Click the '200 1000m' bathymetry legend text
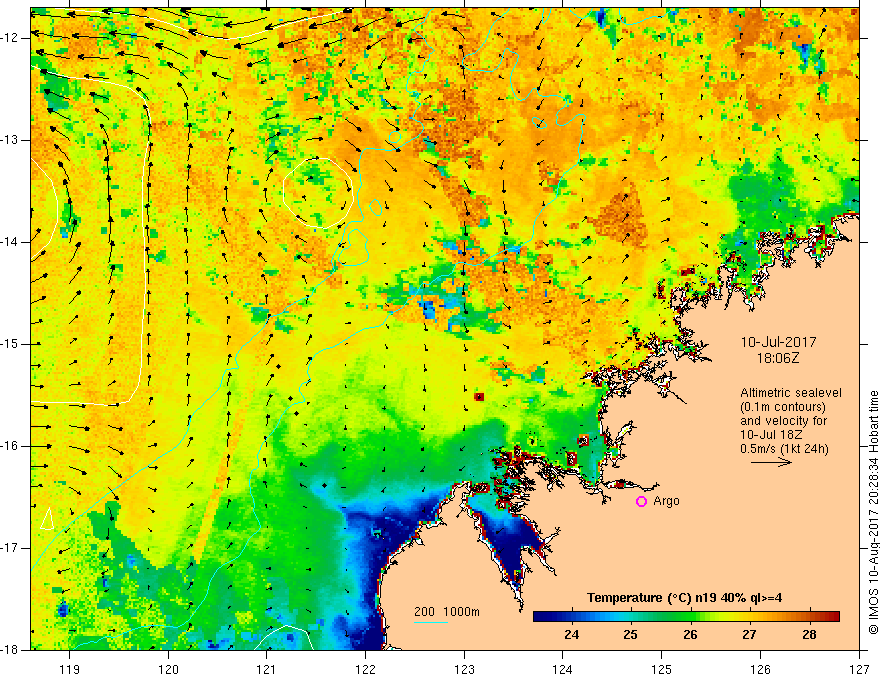The image size is (880, 680). (x=447, y=612)
